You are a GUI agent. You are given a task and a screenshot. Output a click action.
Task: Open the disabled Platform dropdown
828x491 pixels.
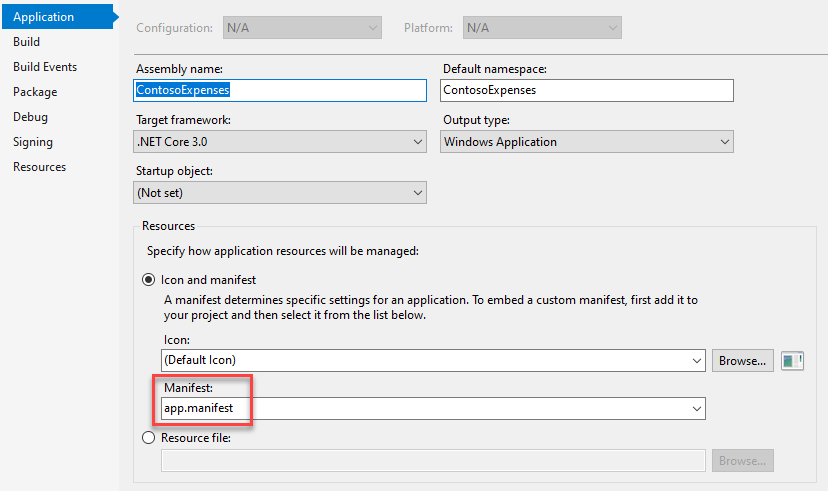click(x=542, y=28)
